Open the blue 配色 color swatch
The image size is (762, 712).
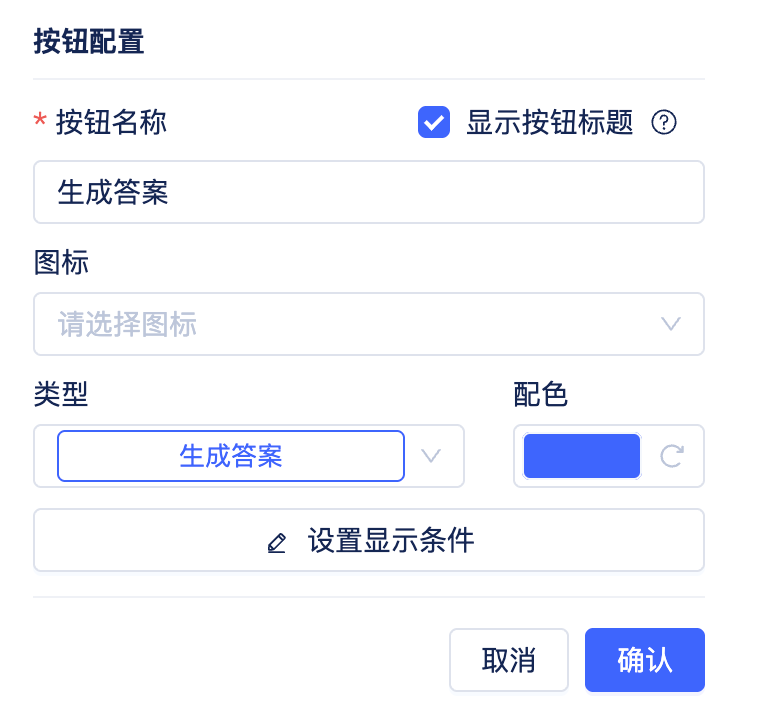pos(582,456)
